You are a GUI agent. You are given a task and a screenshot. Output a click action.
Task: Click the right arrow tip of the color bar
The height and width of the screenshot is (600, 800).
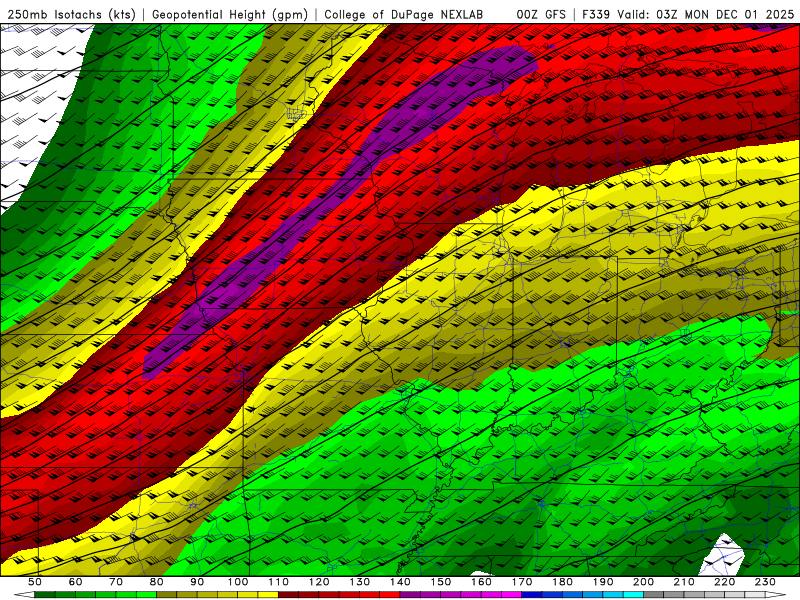pos(775,594)
